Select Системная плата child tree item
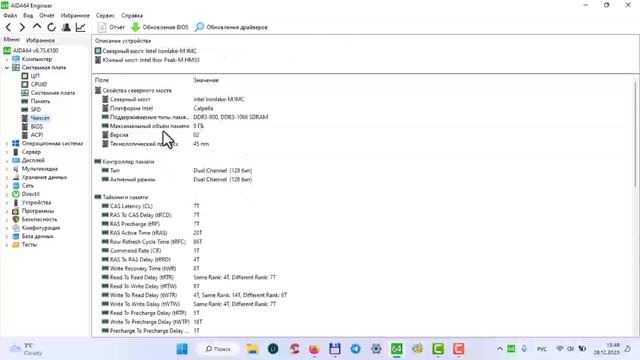Screen dimensions: 640x360 pyautogui.click(x=53, y=93)
